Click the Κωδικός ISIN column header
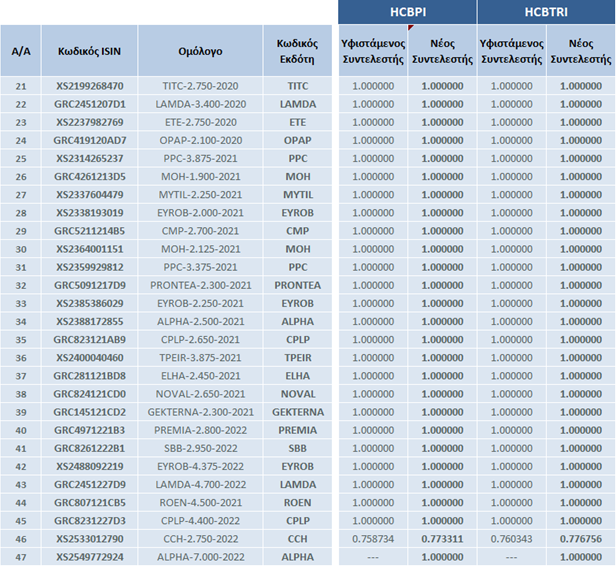Image resolution: width=616 pixels, height=566 pixels. pyautogui.click(x=89, y=50)
